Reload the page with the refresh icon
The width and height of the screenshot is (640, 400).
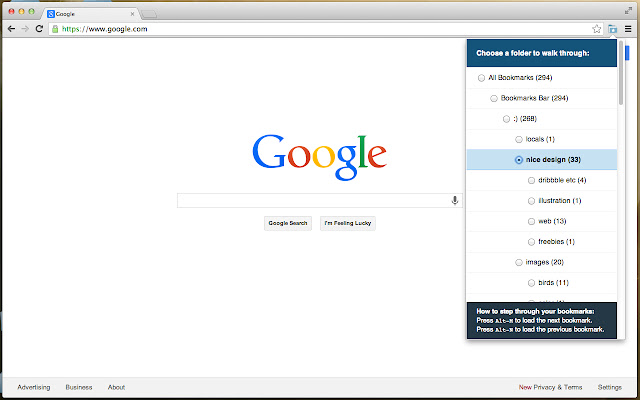pos(39,29)
